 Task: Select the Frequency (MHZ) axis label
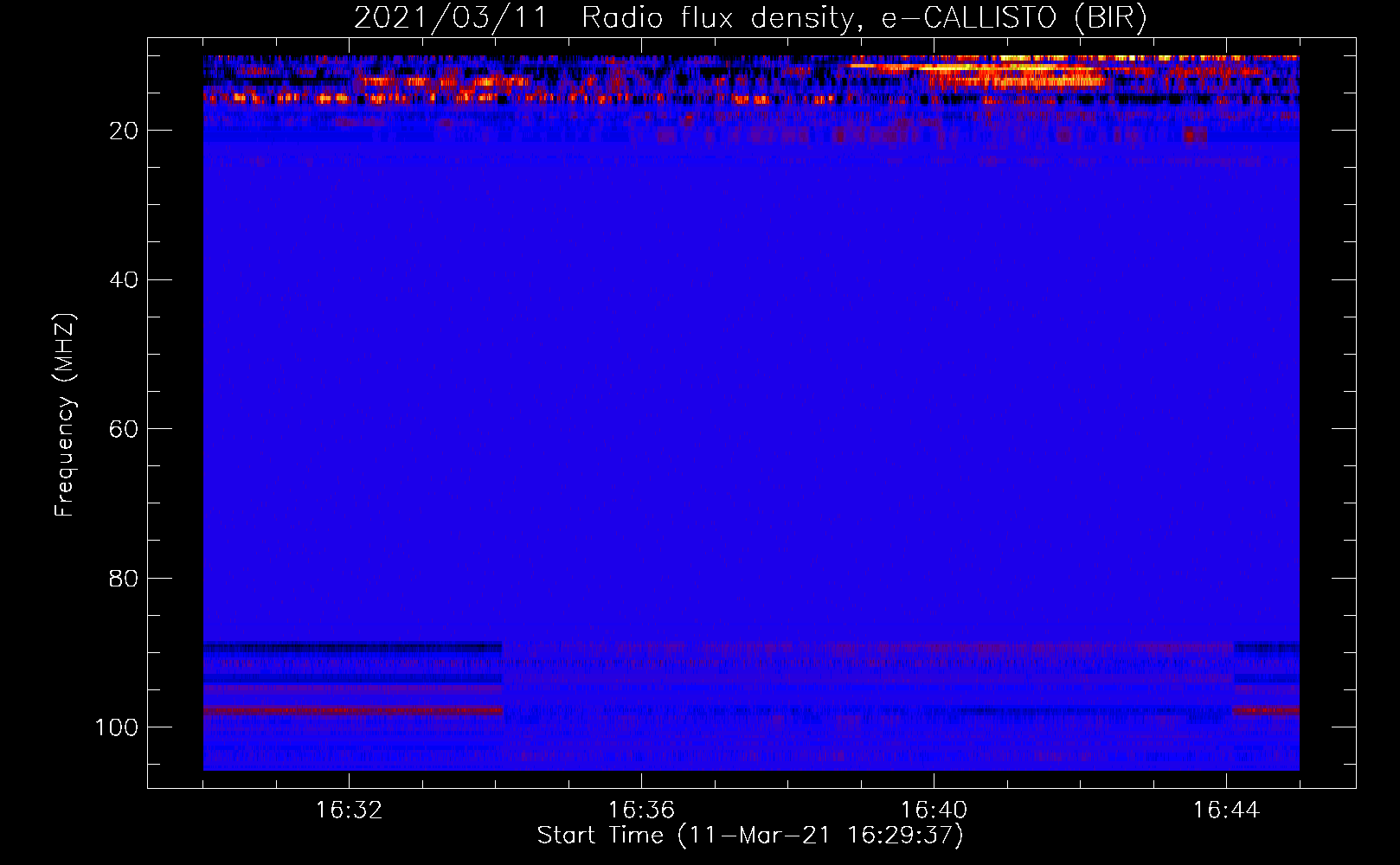coord(65,415)
